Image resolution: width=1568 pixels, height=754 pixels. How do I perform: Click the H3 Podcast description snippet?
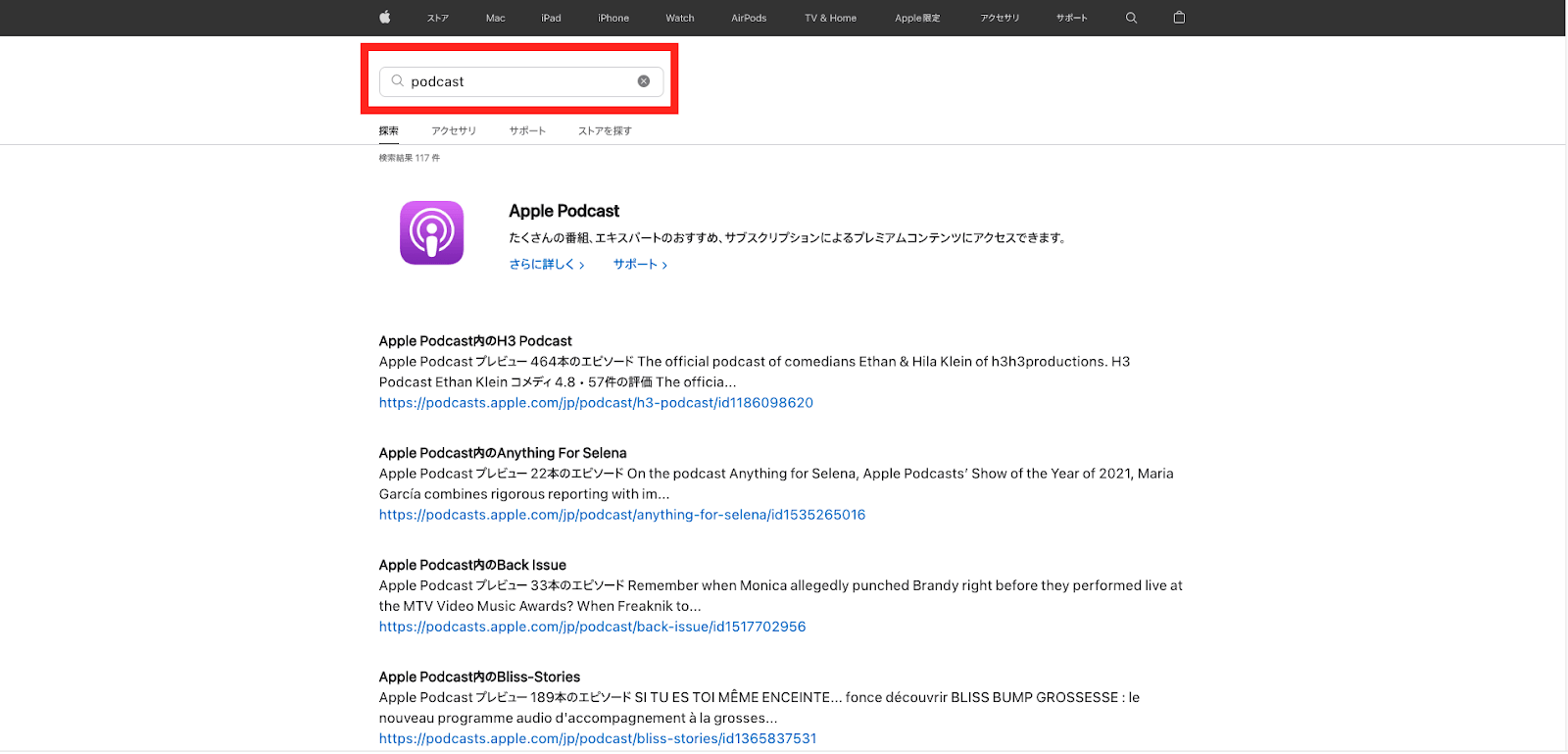coord(755,372)
